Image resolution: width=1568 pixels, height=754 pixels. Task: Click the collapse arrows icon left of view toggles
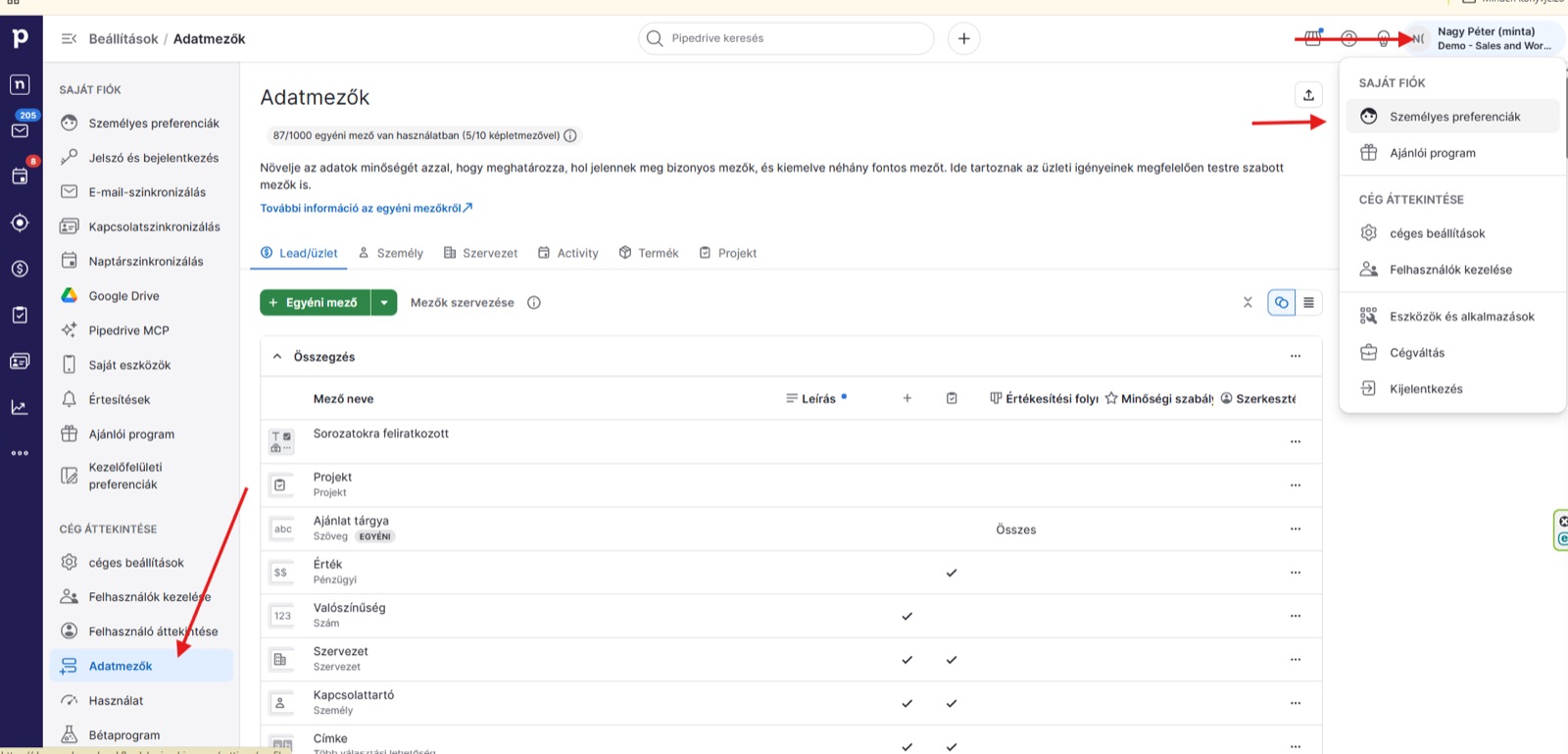(x=1248, y=302)
